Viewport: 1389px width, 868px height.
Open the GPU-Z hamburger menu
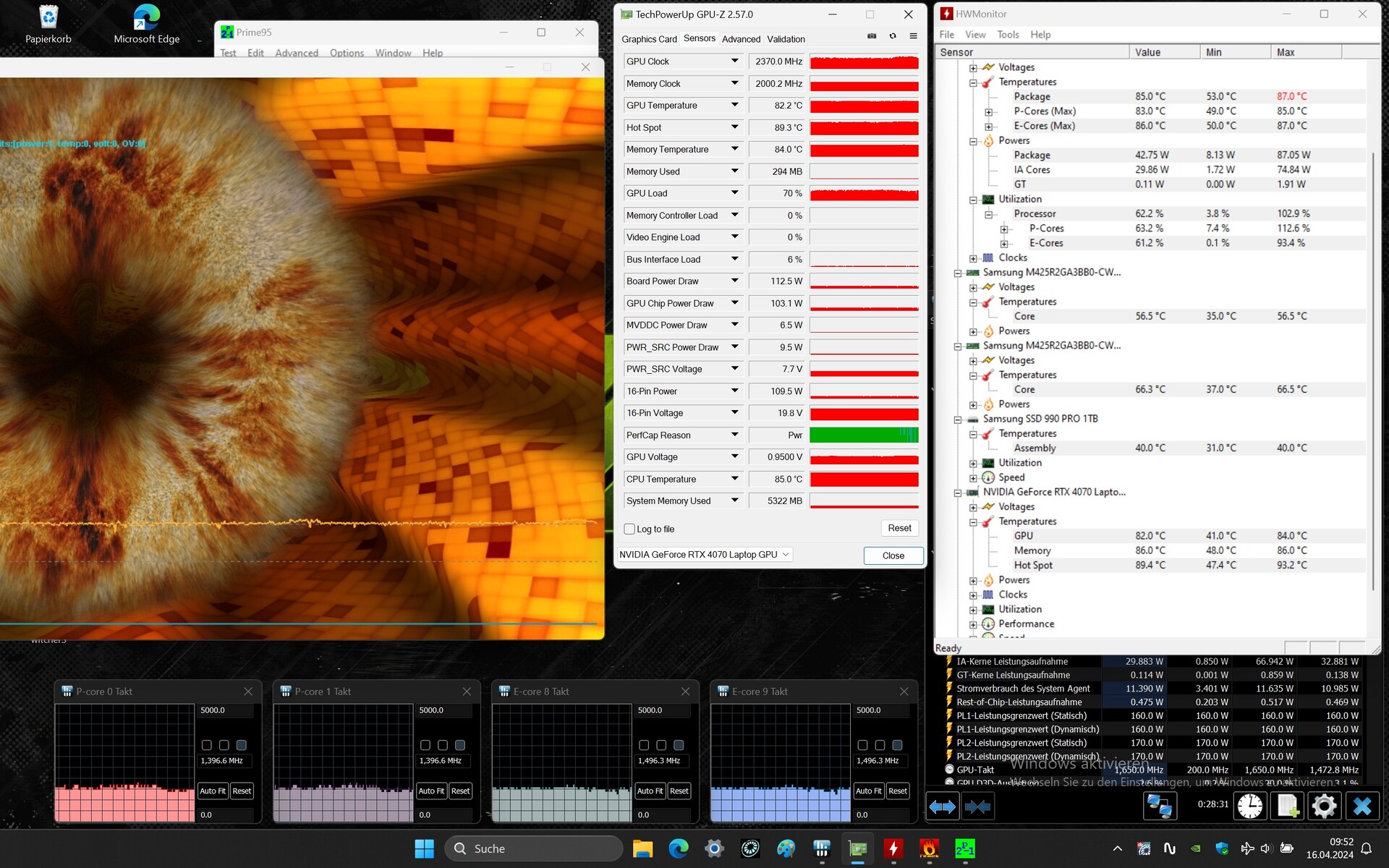click(x=913, y=36)
